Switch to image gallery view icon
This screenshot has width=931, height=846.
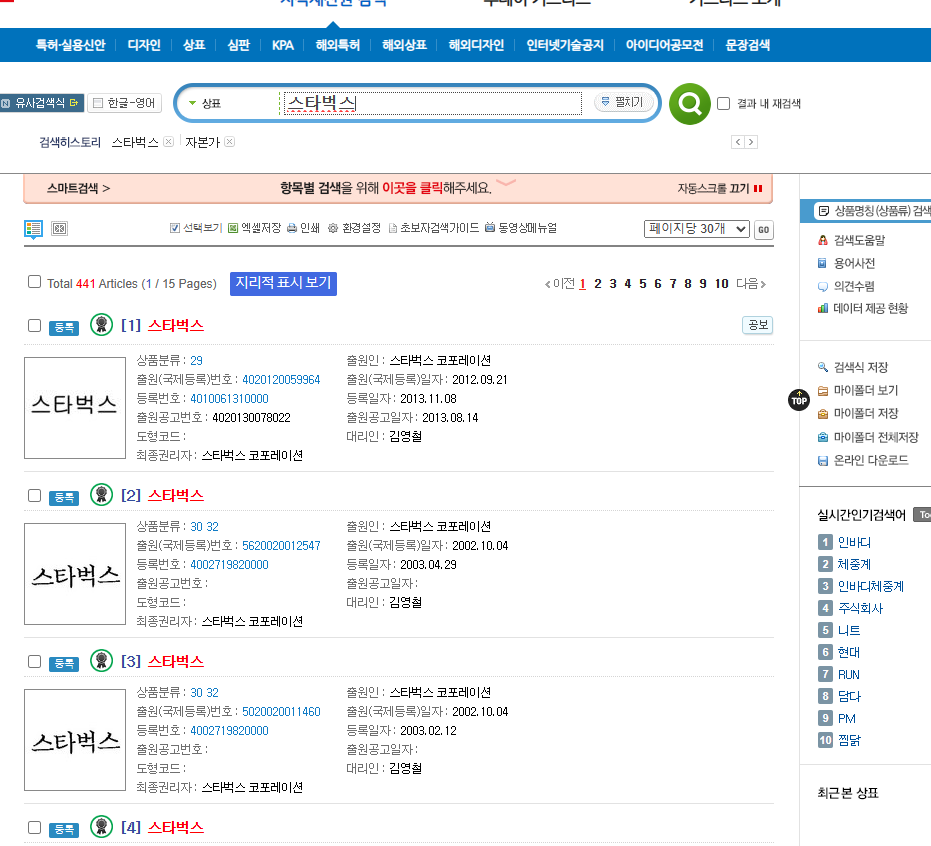tap(59, 229)
